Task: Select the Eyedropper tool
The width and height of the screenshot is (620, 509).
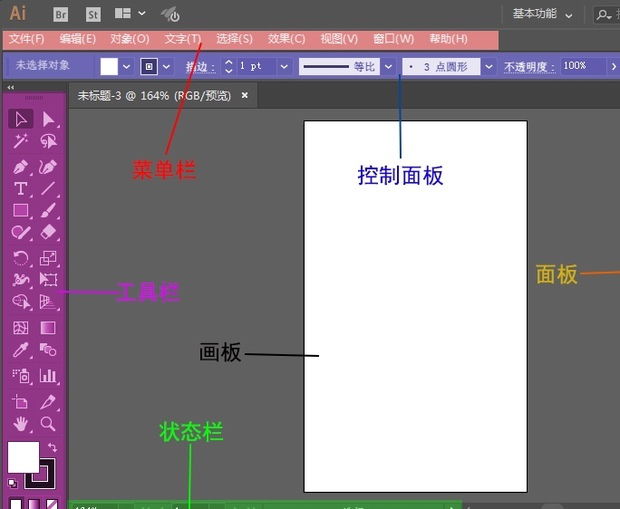Action: (20, 351)
